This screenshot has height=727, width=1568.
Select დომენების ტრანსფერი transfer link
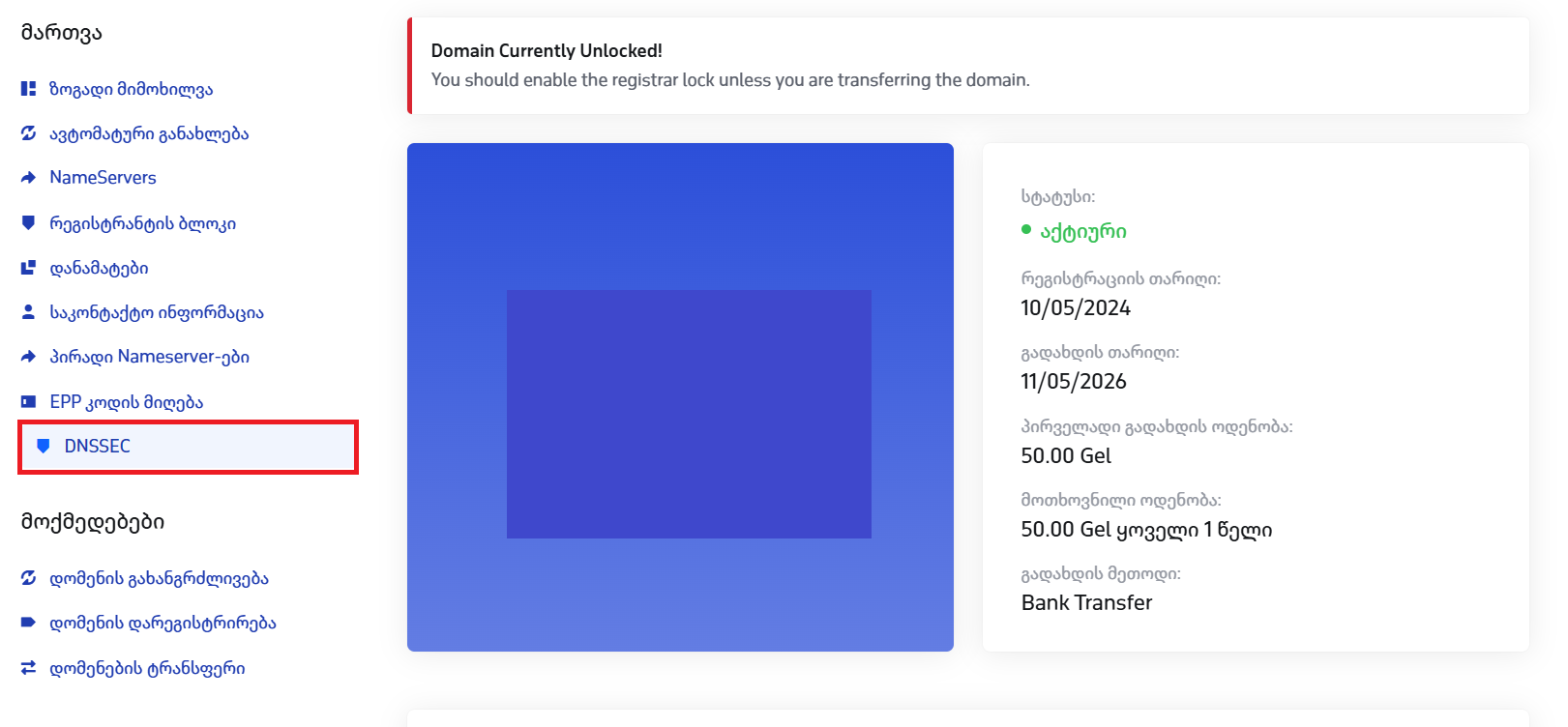(x=147, y=668)
